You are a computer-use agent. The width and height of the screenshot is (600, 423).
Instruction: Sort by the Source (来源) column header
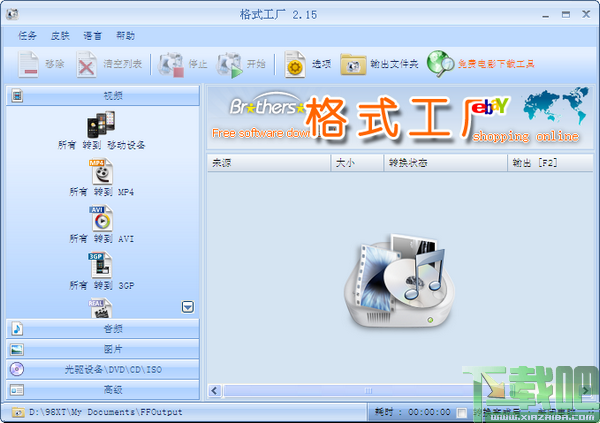point(269,163)
